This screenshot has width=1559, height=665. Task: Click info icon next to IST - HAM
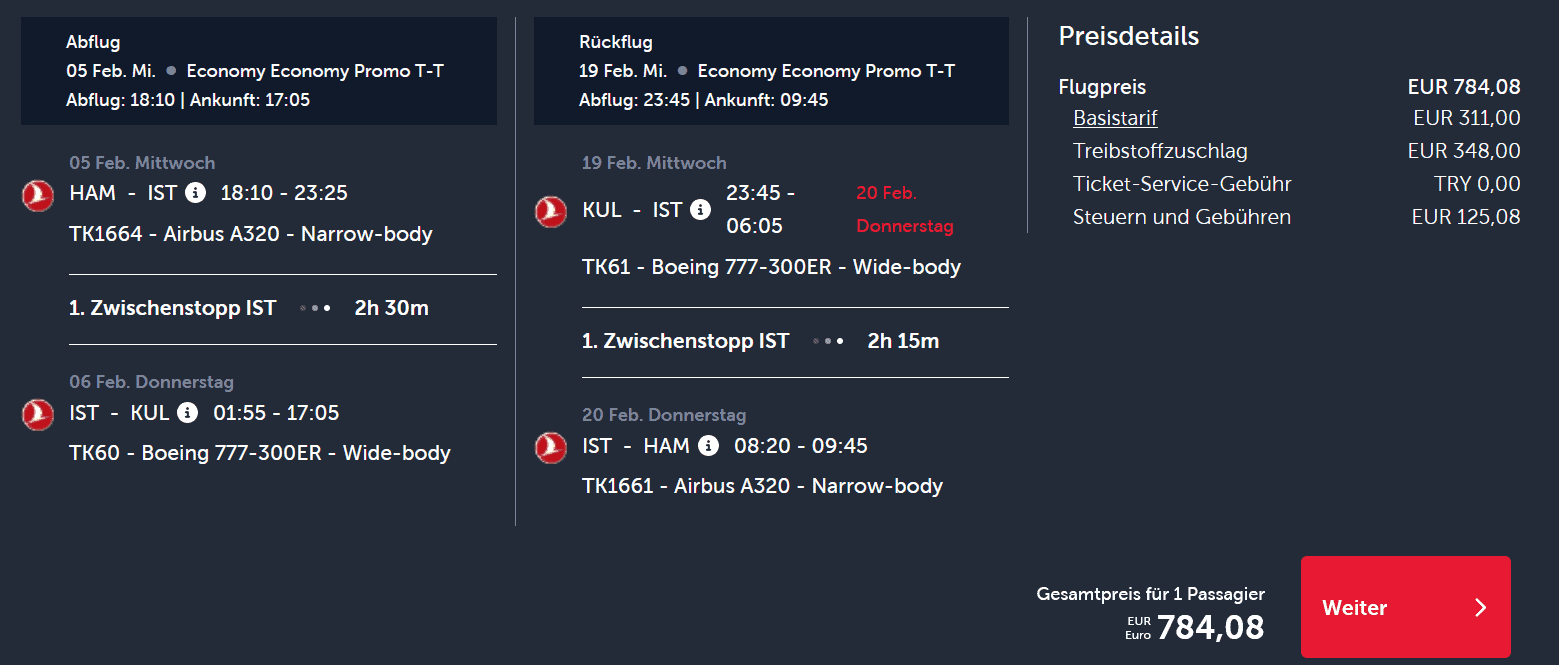708,446
